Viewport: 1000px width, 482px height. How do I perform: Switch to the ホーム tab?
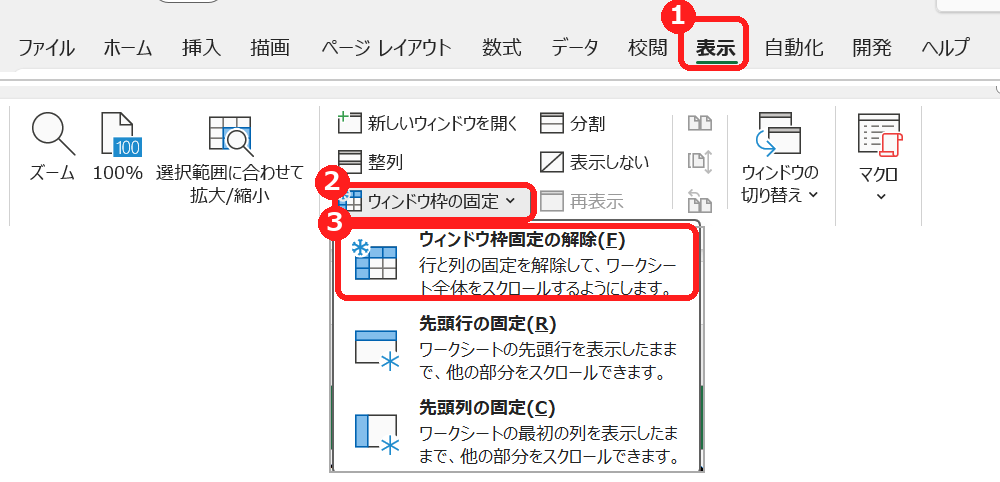pyautogui.click(x=128, y=48)
